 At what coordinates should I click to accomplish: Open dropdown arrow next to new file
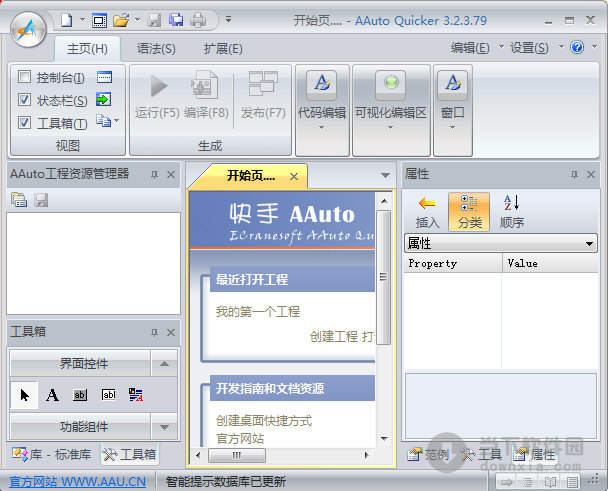pyautogui.click(x=82, y=19)
